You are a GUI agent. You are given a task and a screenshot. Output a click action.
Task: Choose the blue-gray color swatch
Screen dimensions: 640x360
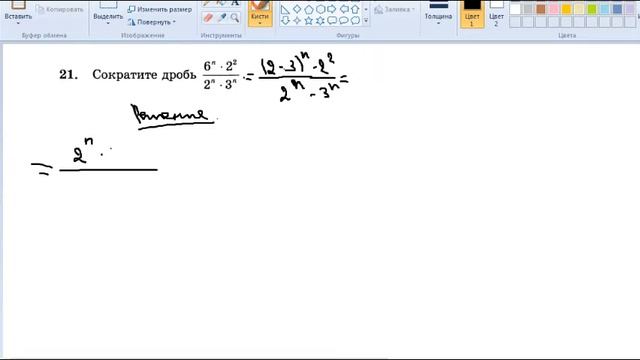click(618, 9)
